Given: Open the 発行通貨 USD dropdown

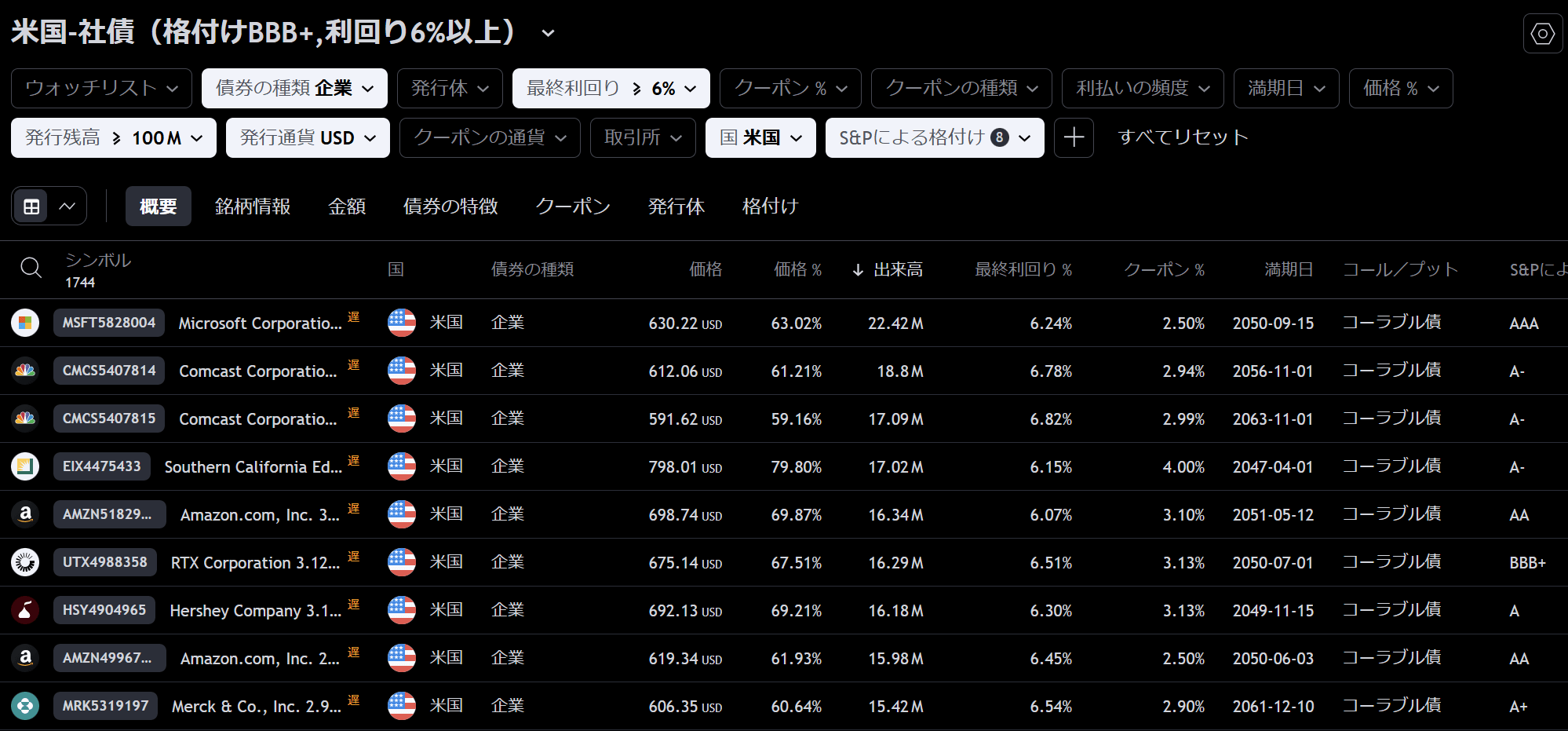Looking at the screenshot, I should (x=308, y=137).
